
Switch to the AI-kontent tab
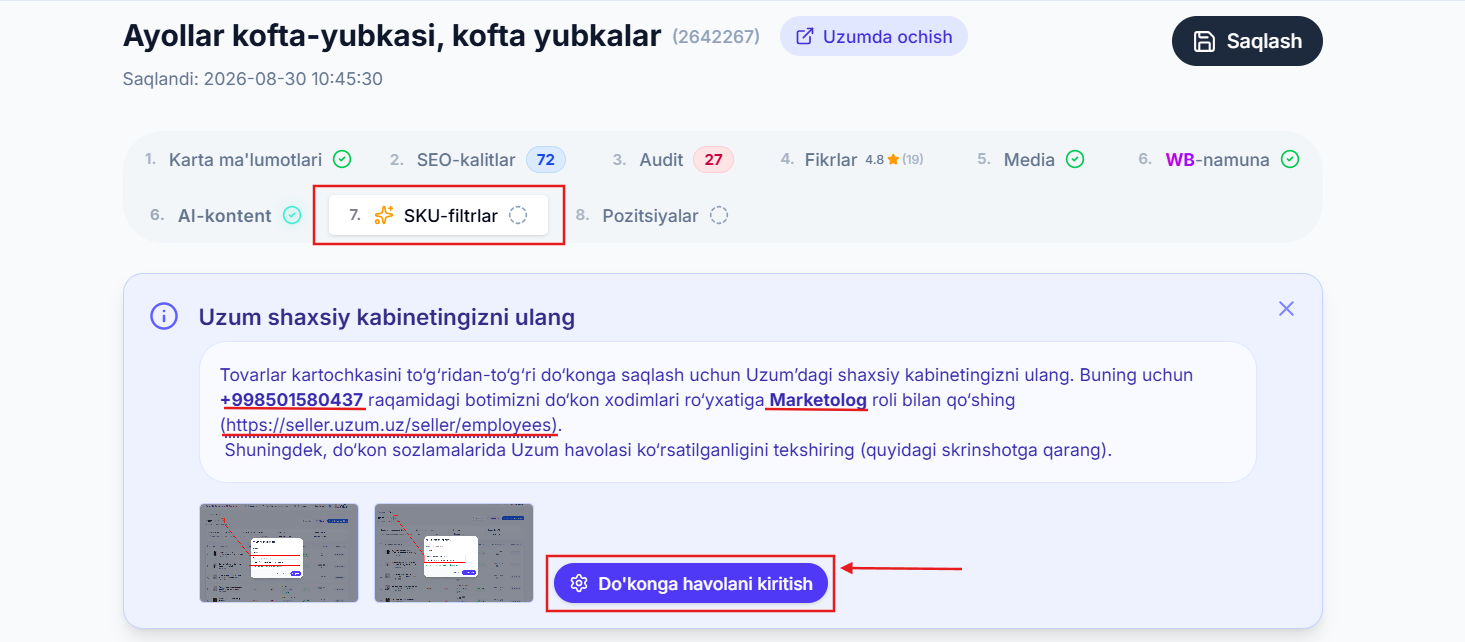(x=224, y=215)
